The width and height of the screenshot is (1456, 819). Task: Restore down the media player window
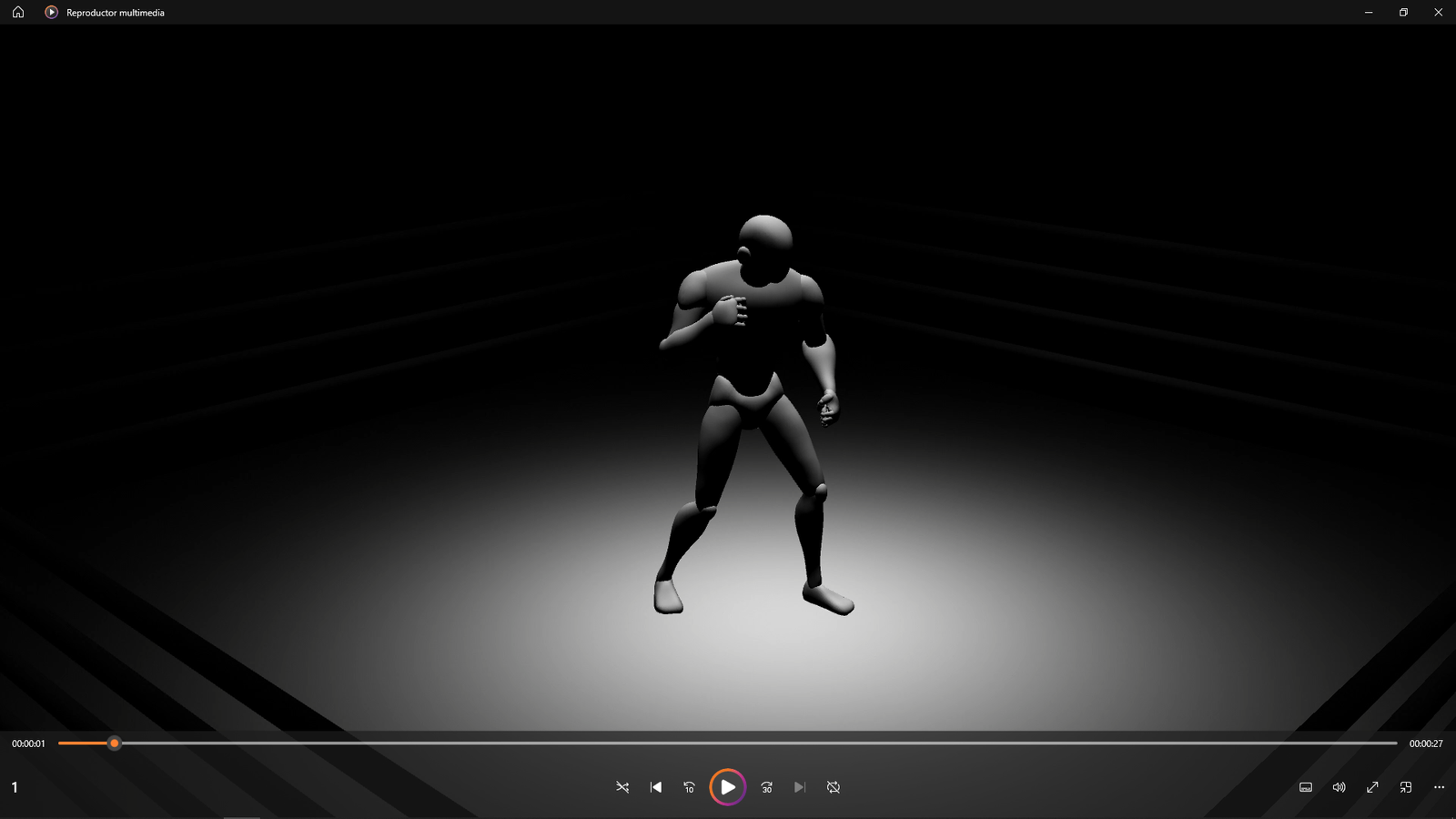coord(1403,12)
